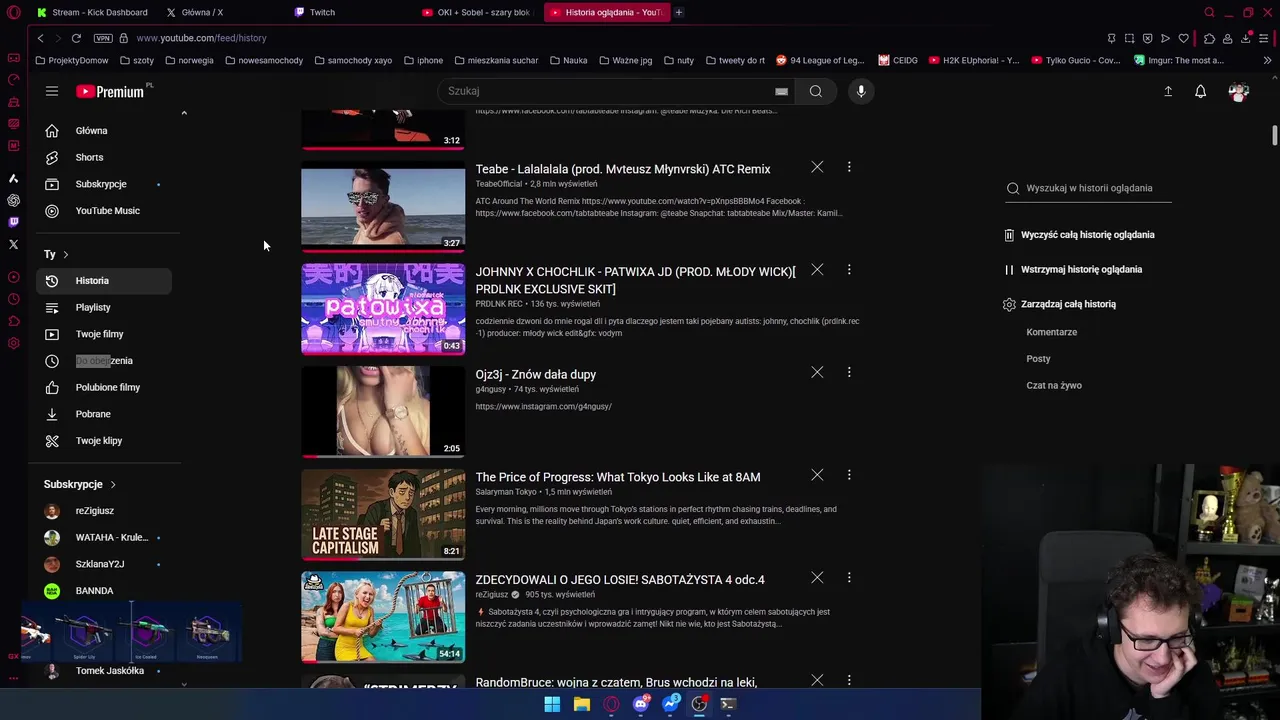Viewport: 1280px width, 720px height.
Task: Remove ZDECYDOWALI O JEGO LOSIE from history
Action: 817,577
